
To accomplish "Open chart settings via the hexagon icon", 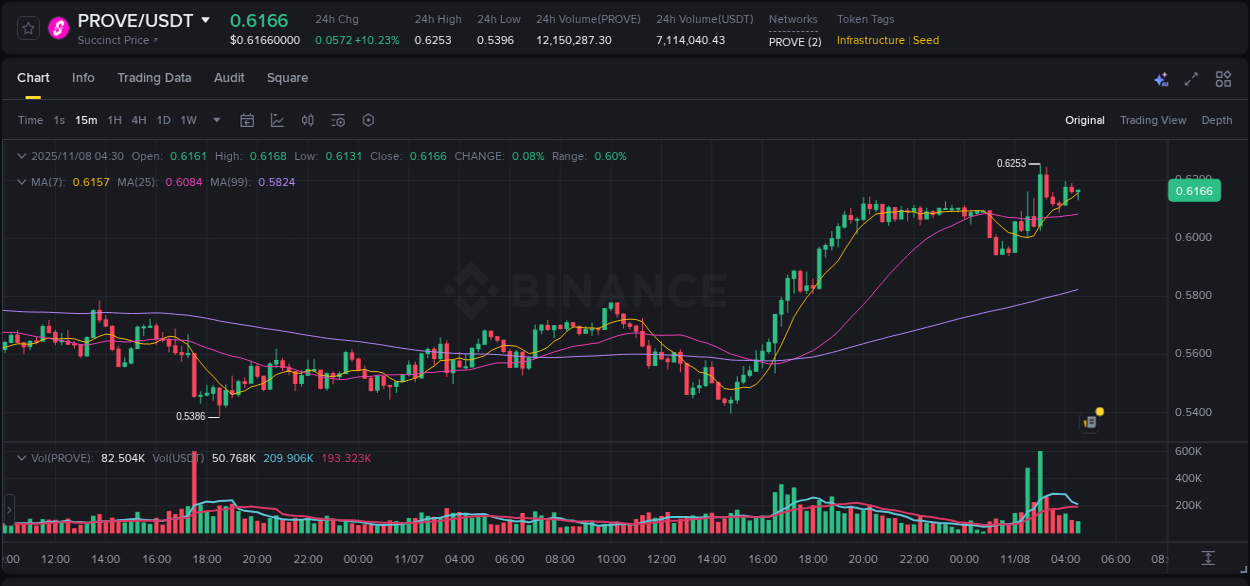I will [368, 120].
